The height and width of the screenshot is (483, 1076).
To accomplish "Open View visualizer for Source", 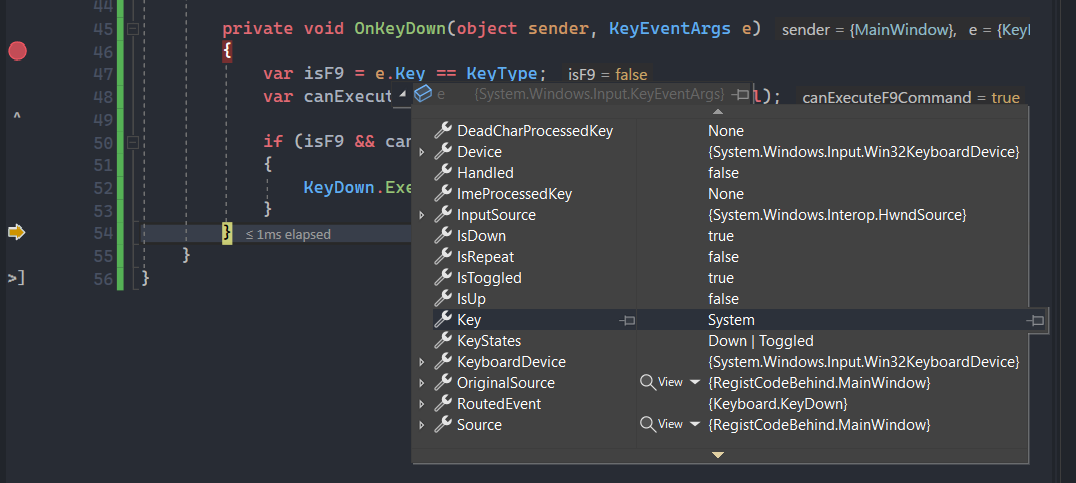I will point(662,425).
